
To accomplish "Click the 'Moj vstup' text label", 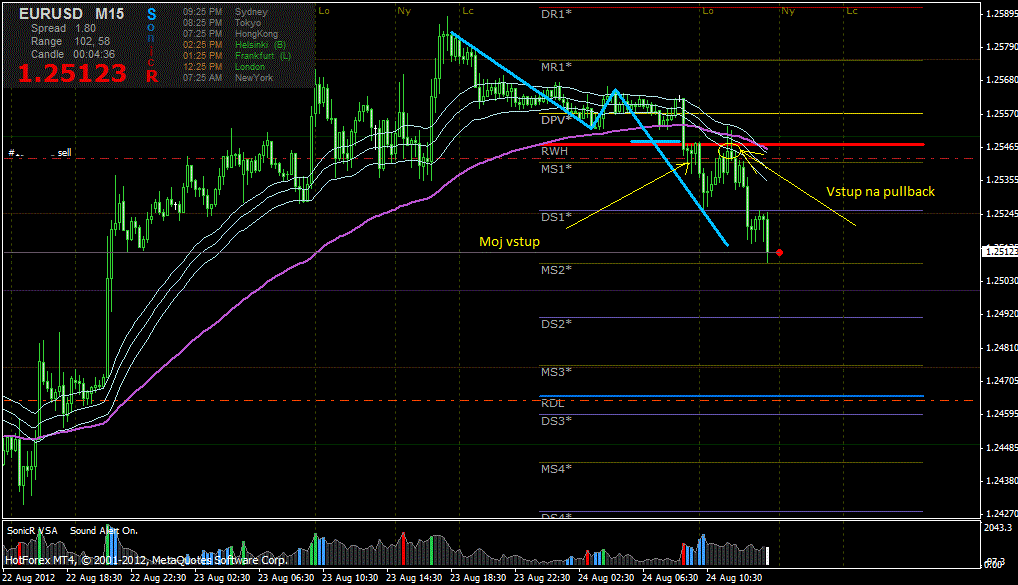I will [507, 242].
